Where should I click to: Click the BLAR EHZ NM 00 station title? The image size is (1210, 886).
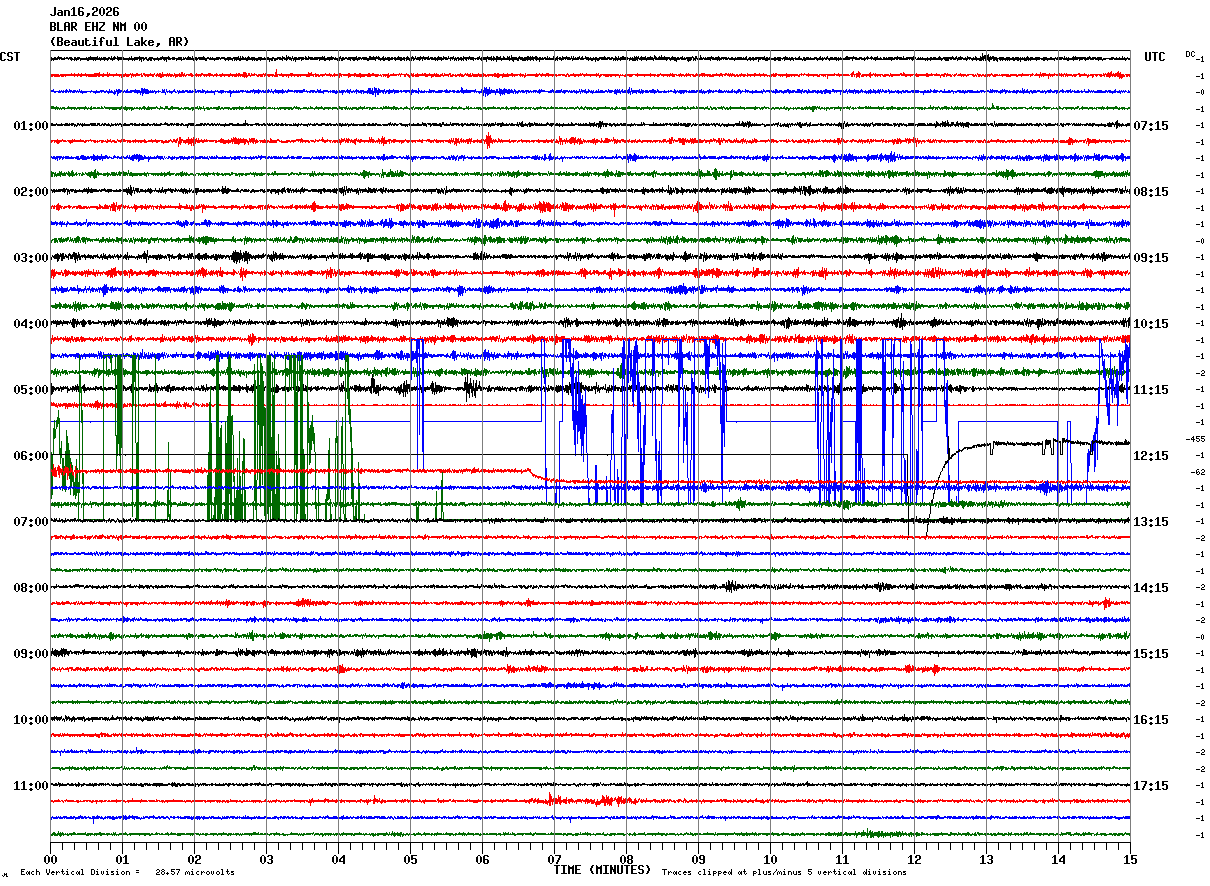click(x=98, y=27)
